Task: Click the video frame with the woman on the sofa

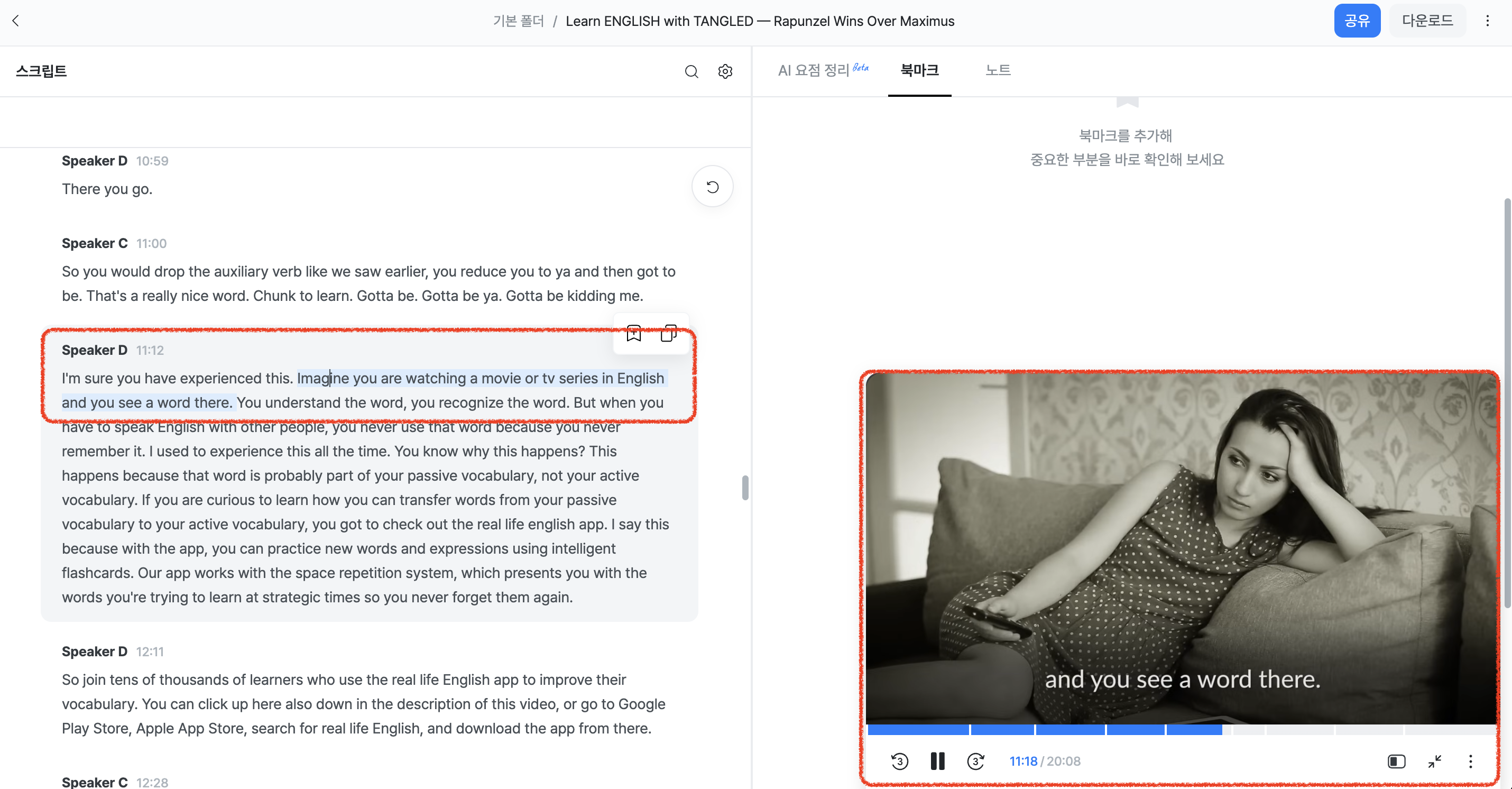Action: 1181,549
